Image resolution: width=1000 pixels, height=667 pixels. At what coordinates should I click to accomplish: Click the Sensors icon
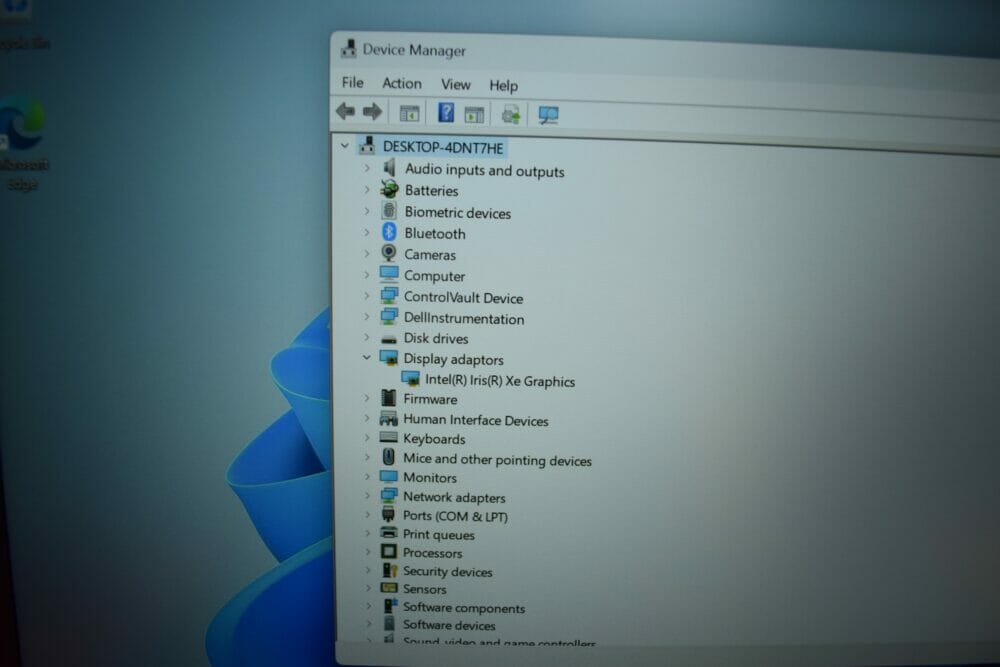[x=389, y=587]
